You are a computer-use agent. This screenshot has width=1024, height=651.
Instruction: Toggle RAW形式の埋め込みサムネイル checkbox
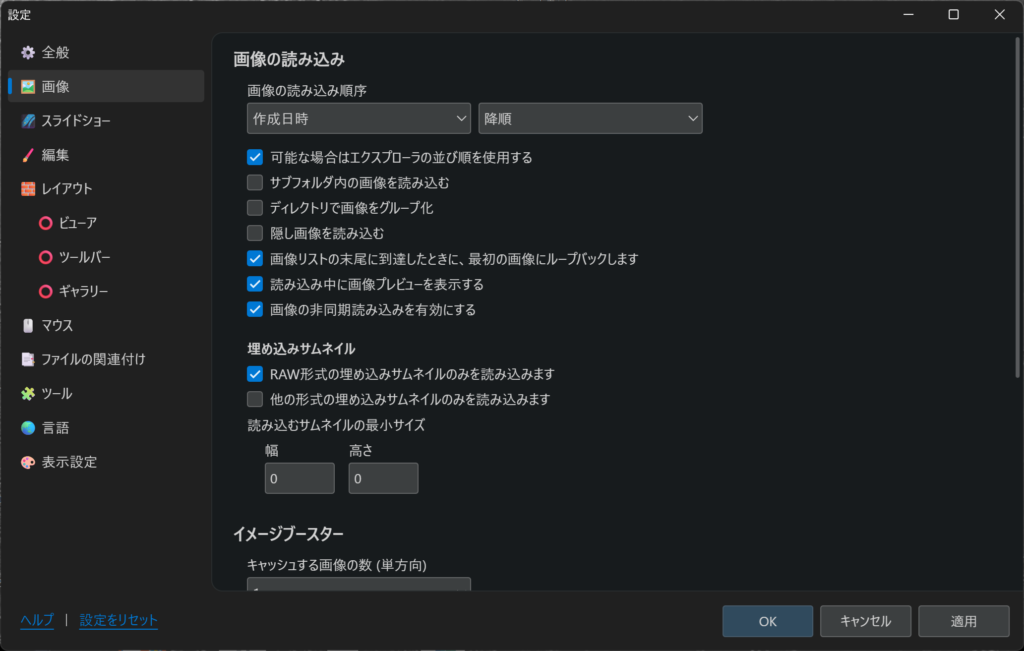pyautogui.click(x=255, y=374)
